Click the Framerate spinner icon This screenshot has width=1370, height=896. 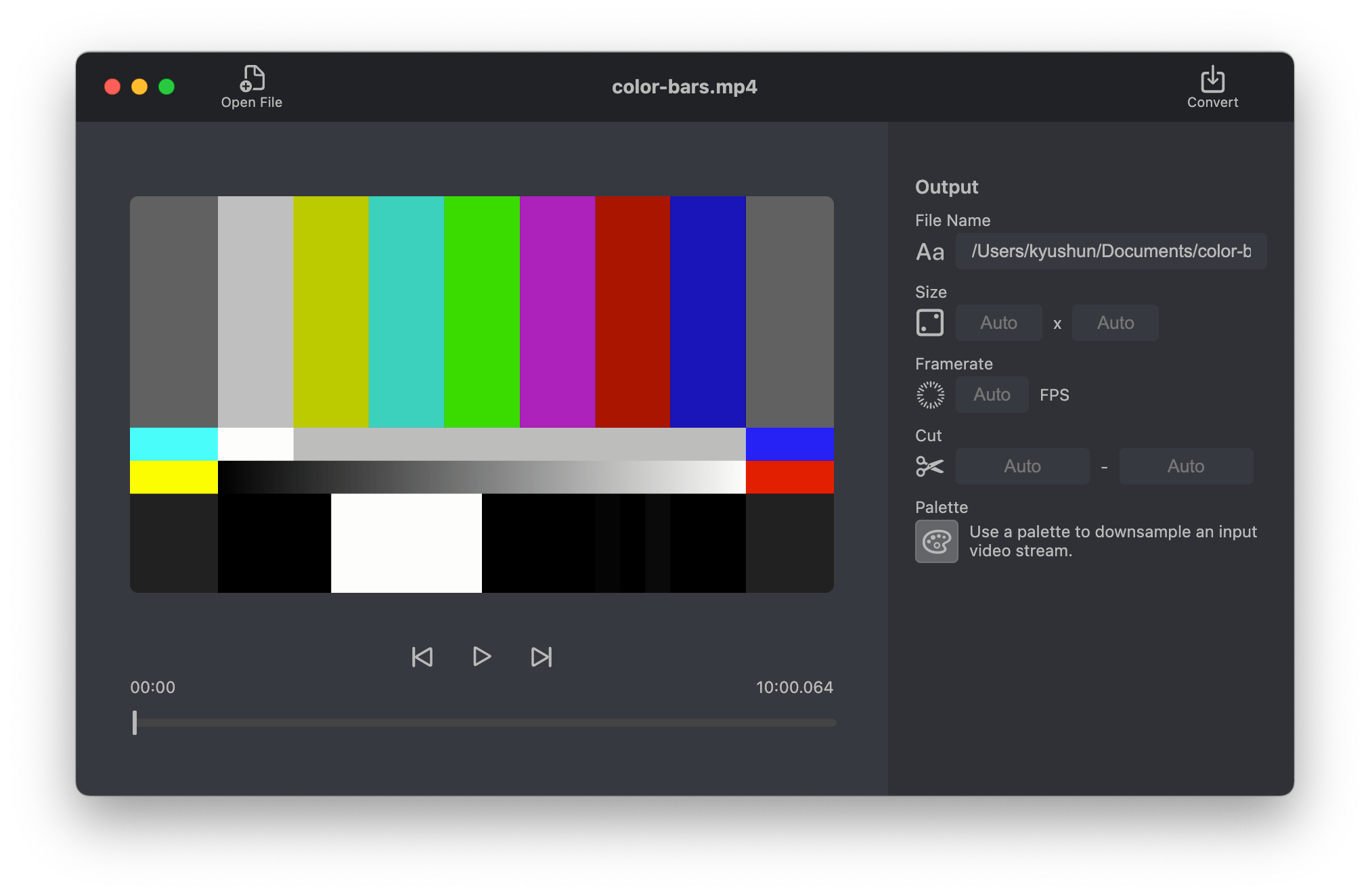[930, 395]
